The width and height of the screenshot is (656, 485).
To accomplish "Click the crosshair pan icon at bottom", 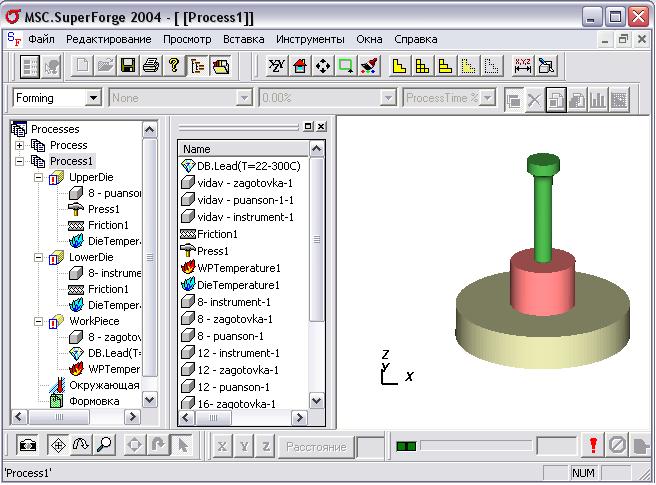I will tap(58, 445).
